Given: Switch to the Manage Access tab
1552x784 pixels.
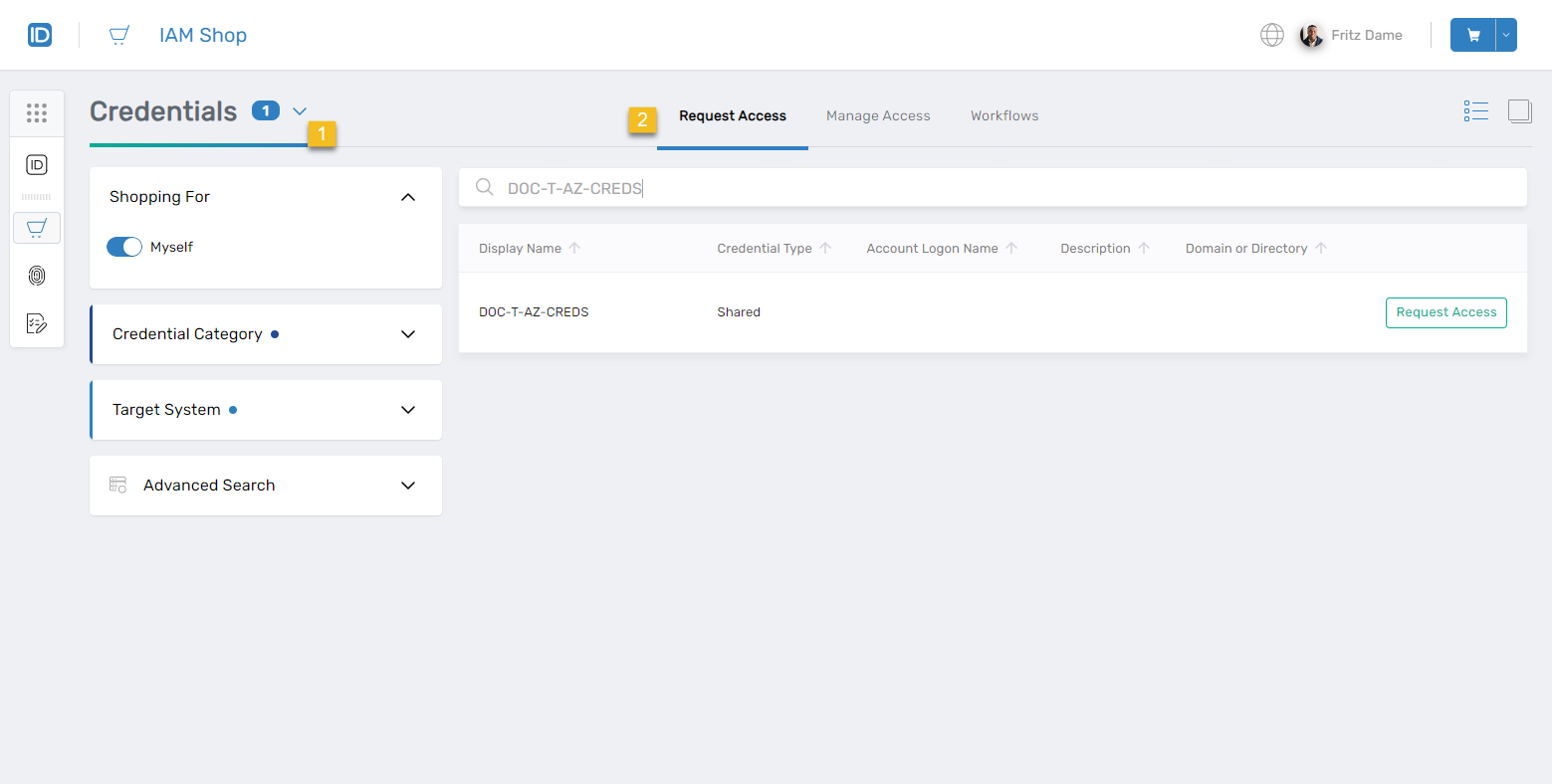Looking at the screenshot, I should [877, 116].
